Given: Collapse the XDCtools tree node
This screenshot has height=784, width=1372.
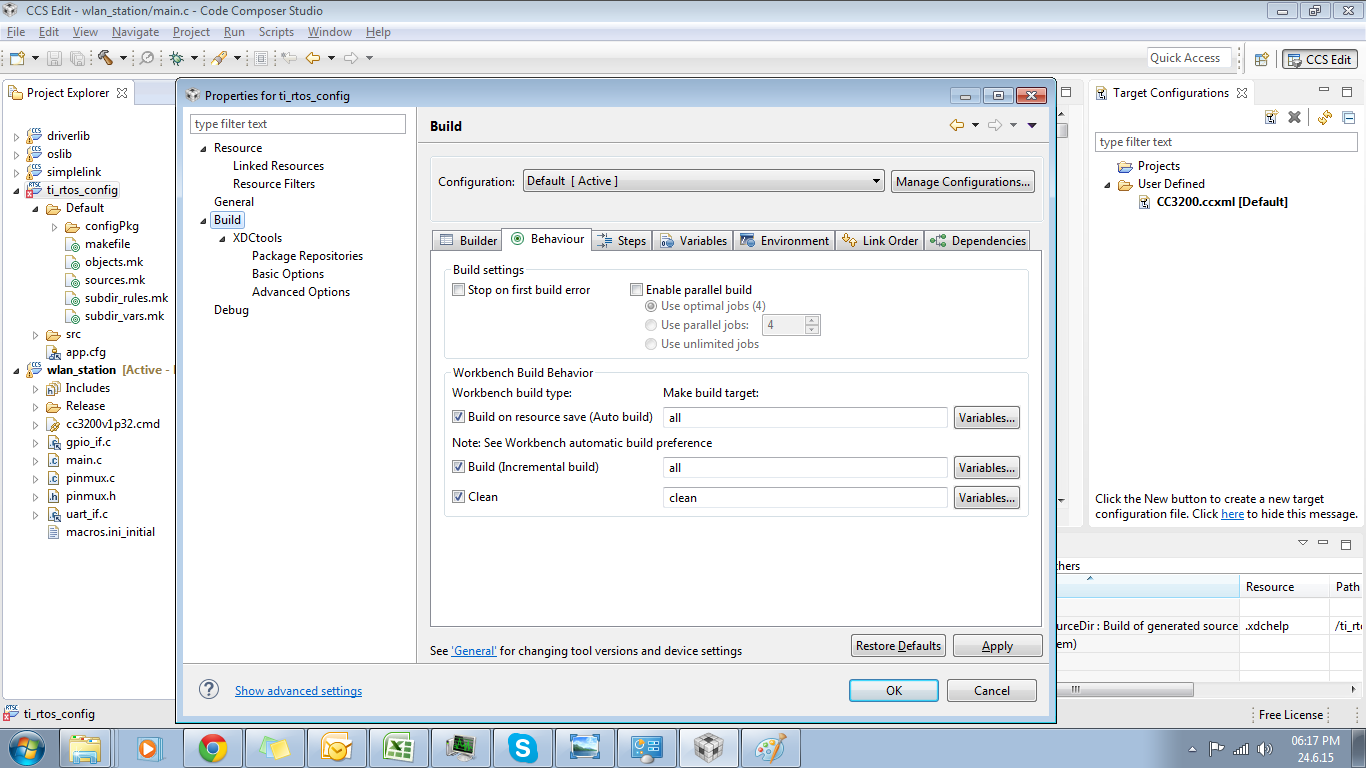Looking at the screenshot, I should 223,238.
